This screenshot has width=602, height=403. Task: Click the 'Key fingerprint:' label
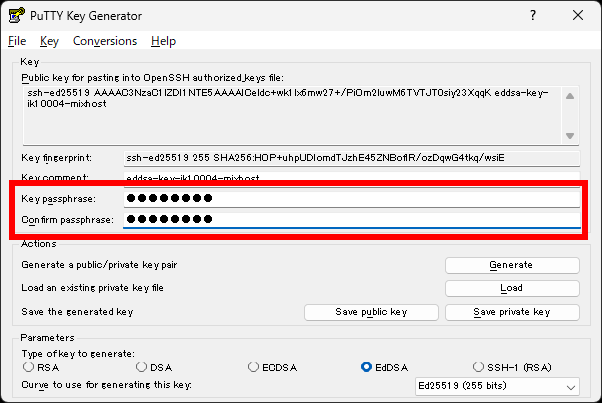(x=56, y=158)
